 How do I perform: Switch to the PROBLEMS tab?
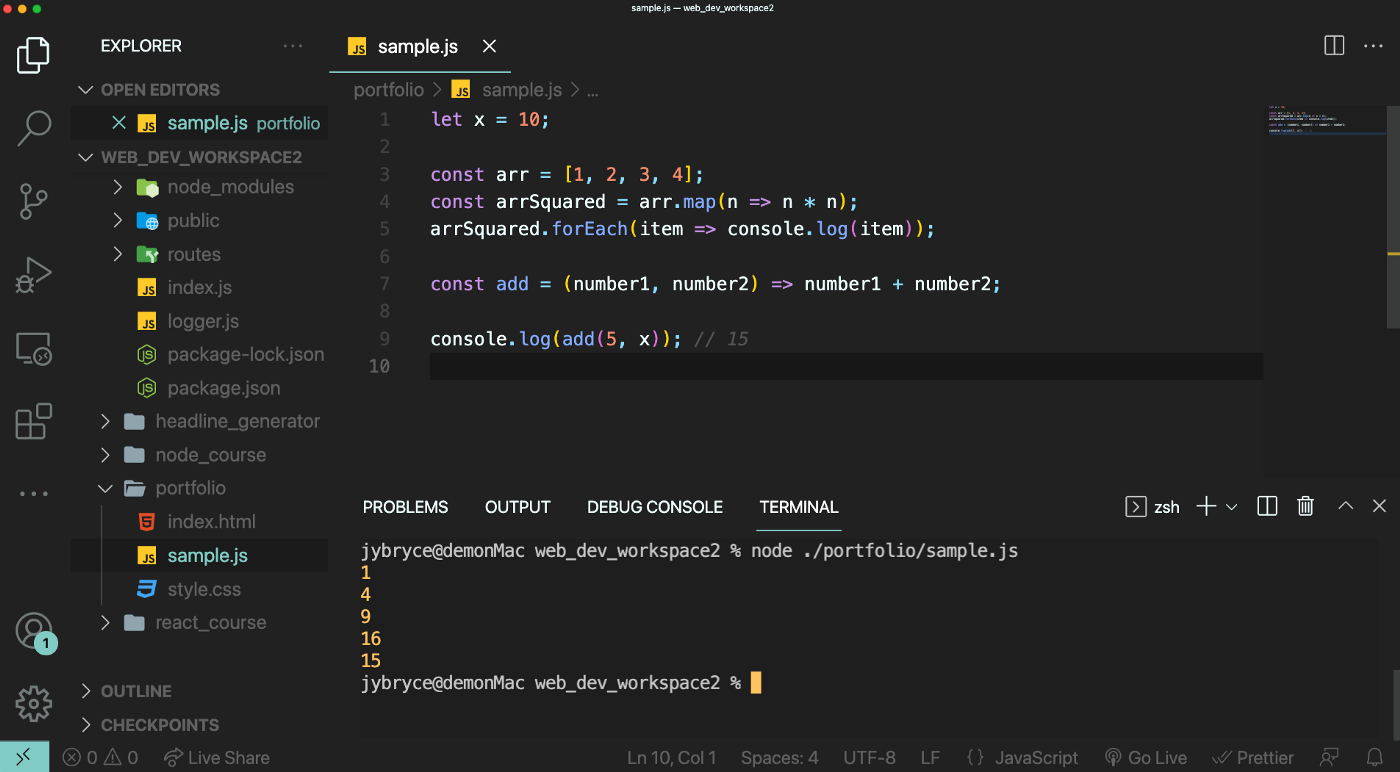(405, 507)
